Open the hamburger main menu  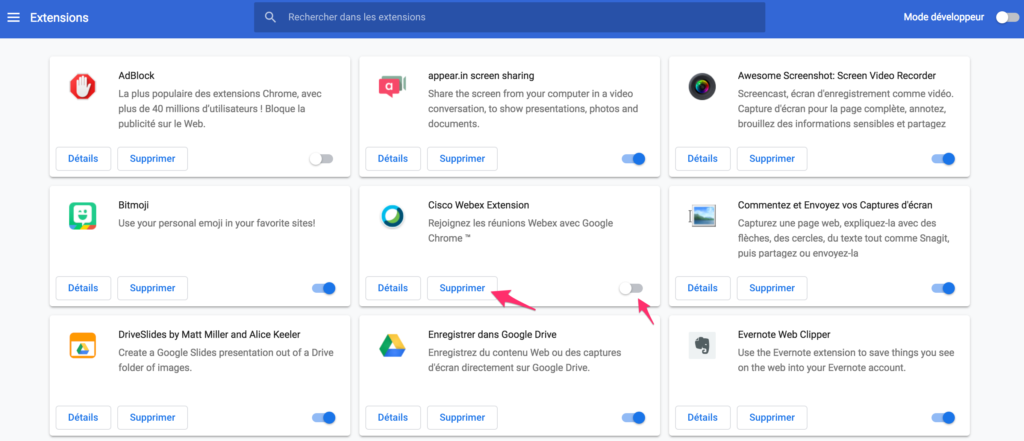[x=13, y=17]
